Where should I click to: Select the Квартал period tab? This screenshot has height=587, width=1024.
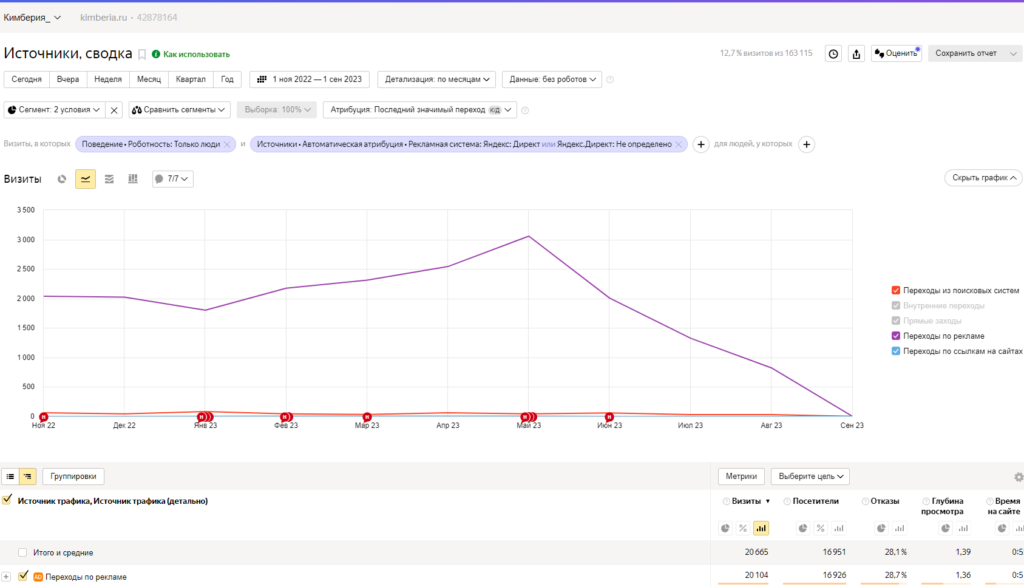(191, 80)
